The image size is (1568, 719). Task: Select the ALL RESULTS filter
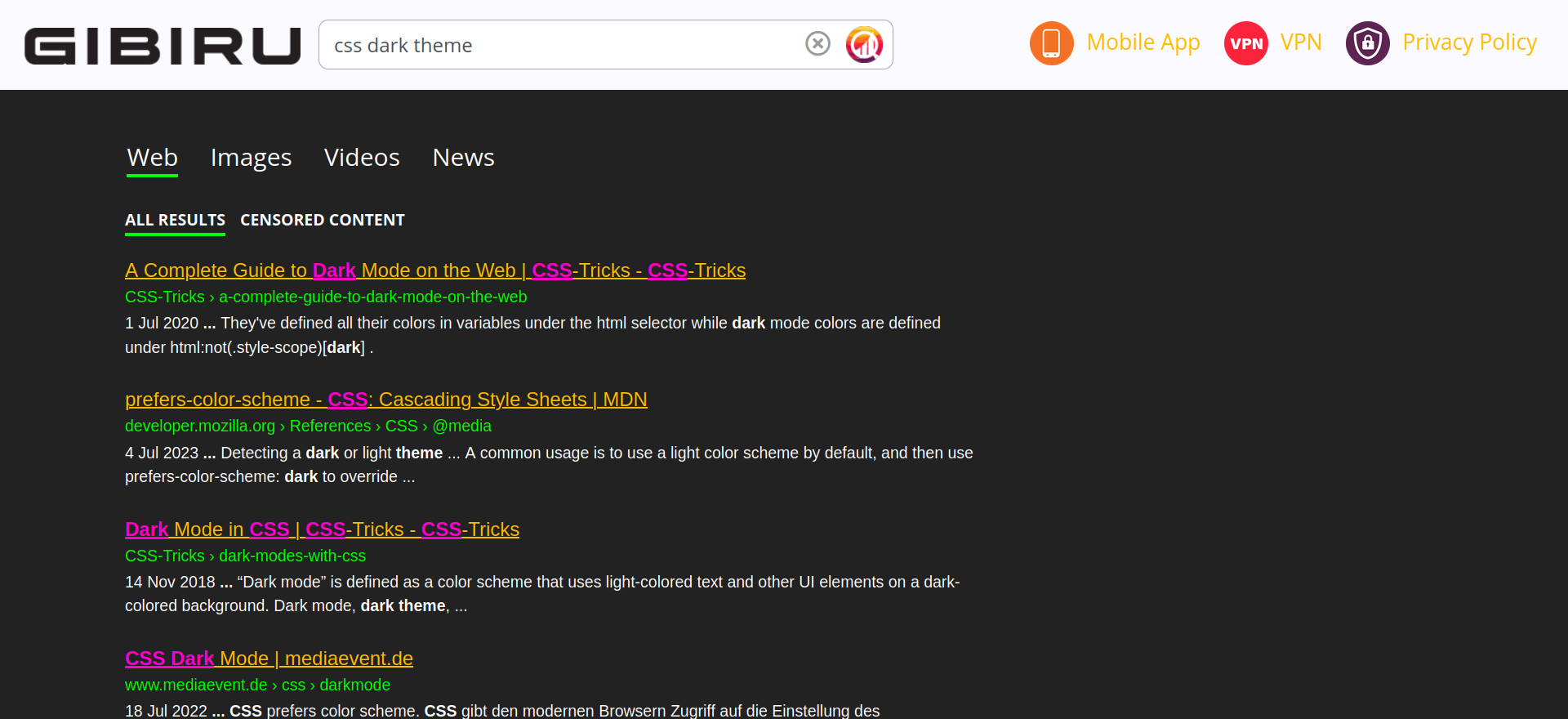coord(175,221)
